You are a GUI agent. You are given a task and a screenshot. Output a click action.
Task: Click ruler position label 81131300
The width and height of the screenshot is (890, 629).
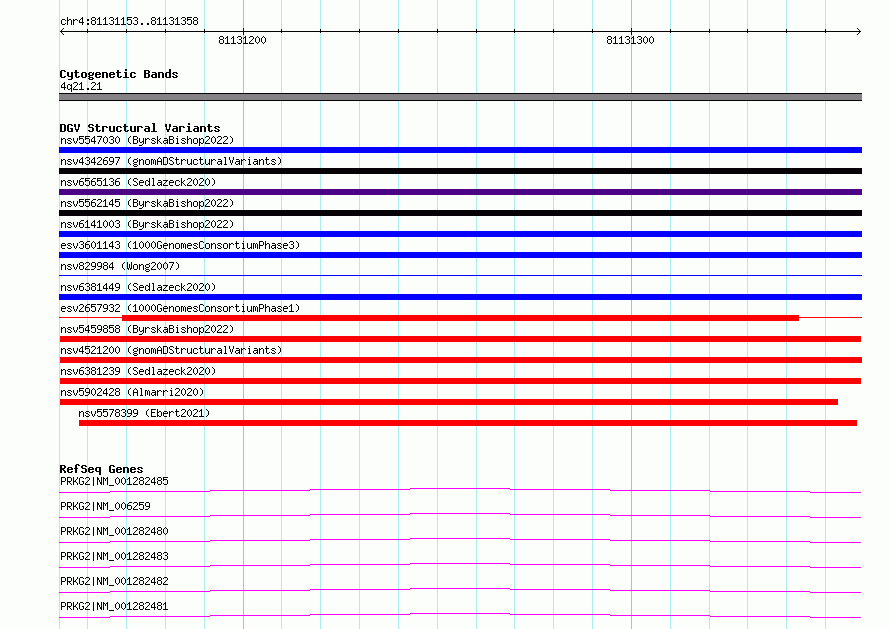click(630, 40)
